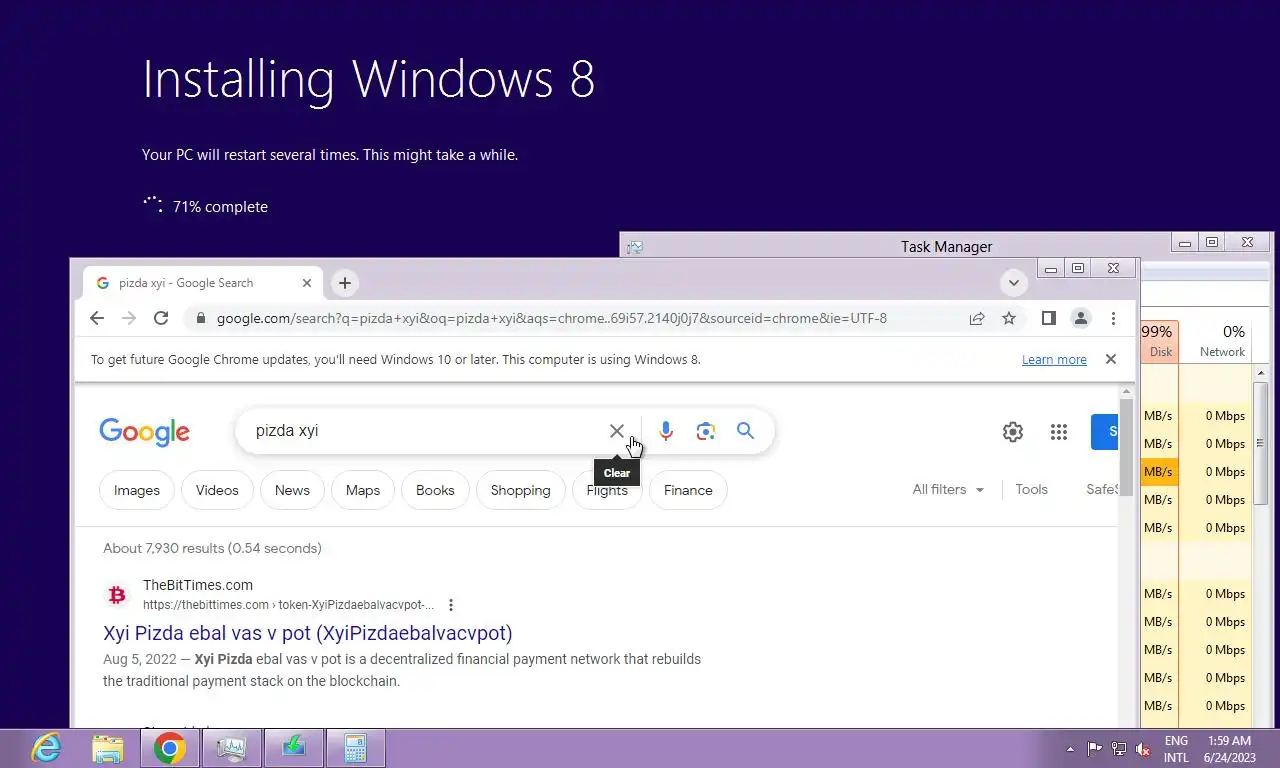Open Internet Explorer from taskbar
1280x768 pixels.
click(46, 748)
